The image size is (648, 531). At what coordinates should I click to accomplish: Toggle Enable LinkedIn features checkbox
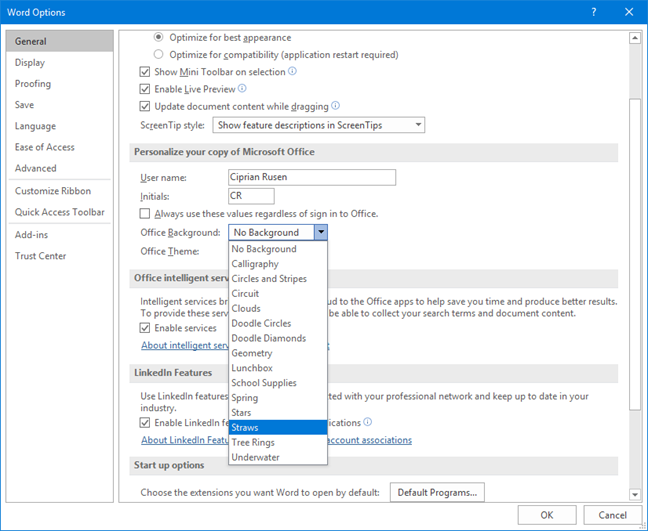(x=145, y=423)
